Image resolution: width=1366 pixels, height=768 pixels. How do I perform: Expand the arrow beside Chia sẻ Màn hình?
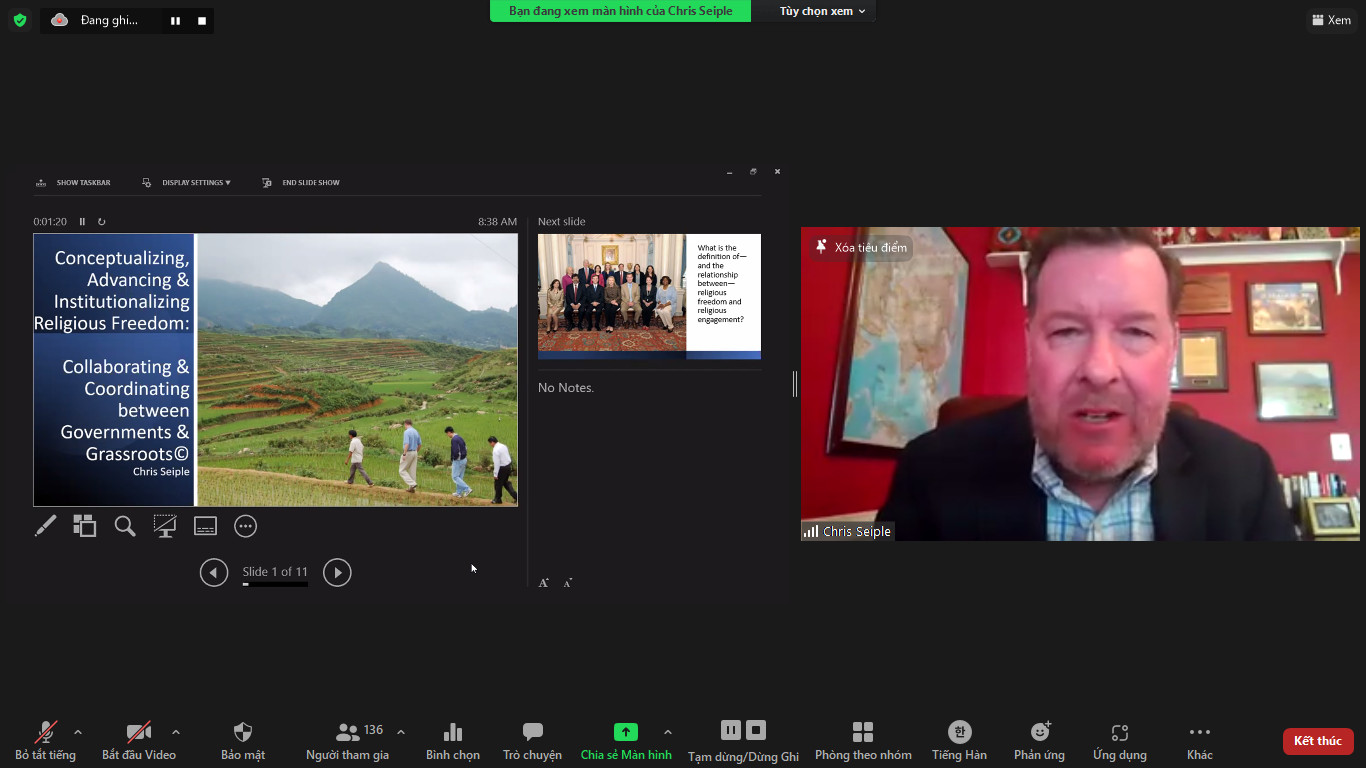pos(668,732)
